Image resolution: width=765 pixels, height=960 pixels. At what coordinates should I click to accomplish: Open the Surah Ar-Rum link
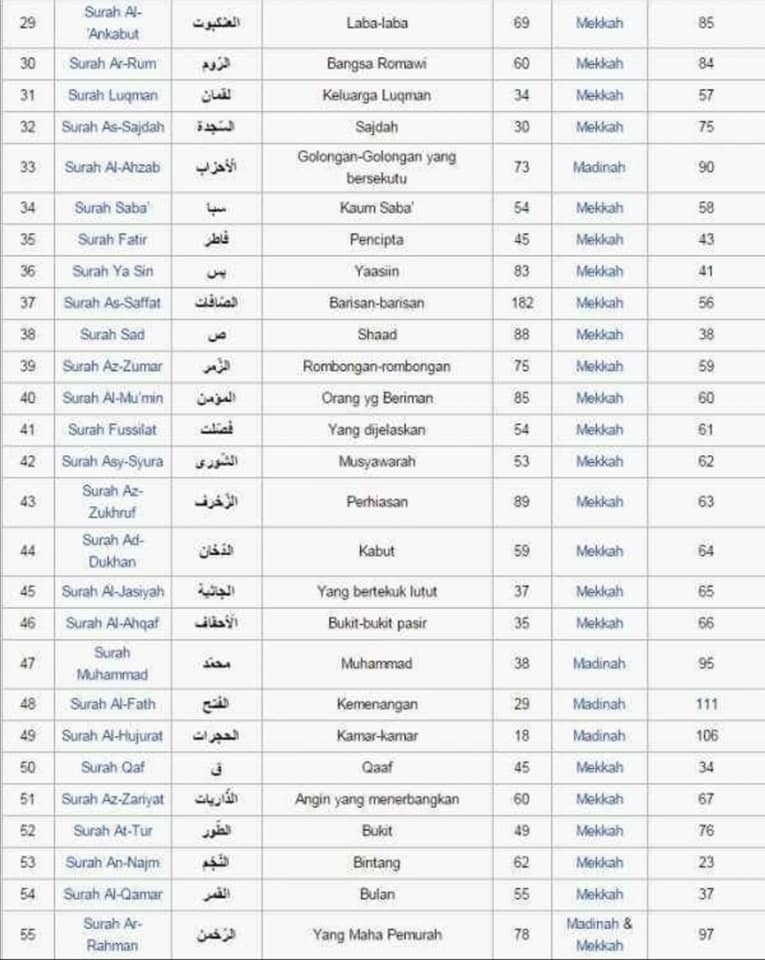click(113, 64)
